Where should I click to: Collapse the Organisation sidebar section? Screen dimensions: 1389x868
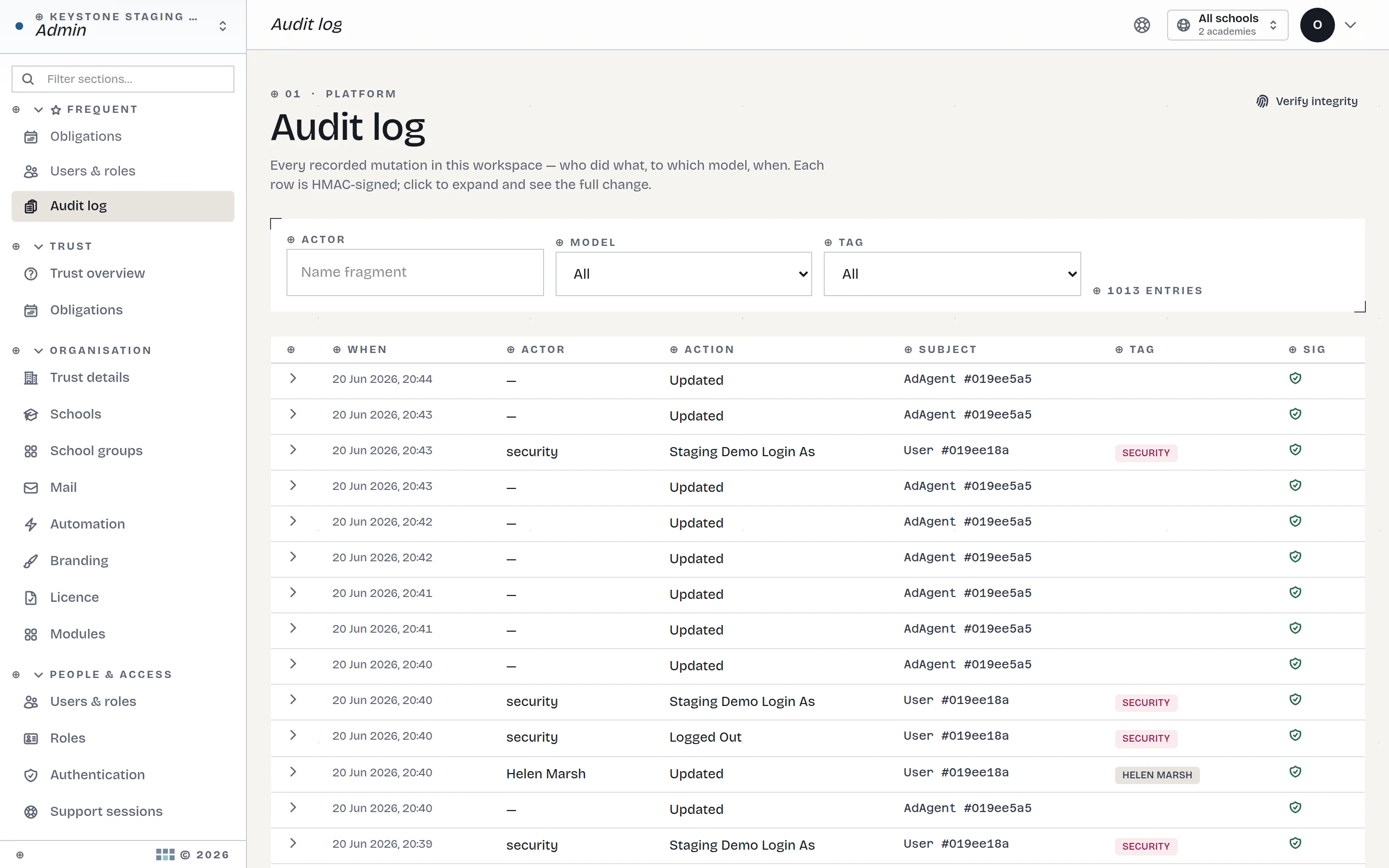[x=39, y=351]
